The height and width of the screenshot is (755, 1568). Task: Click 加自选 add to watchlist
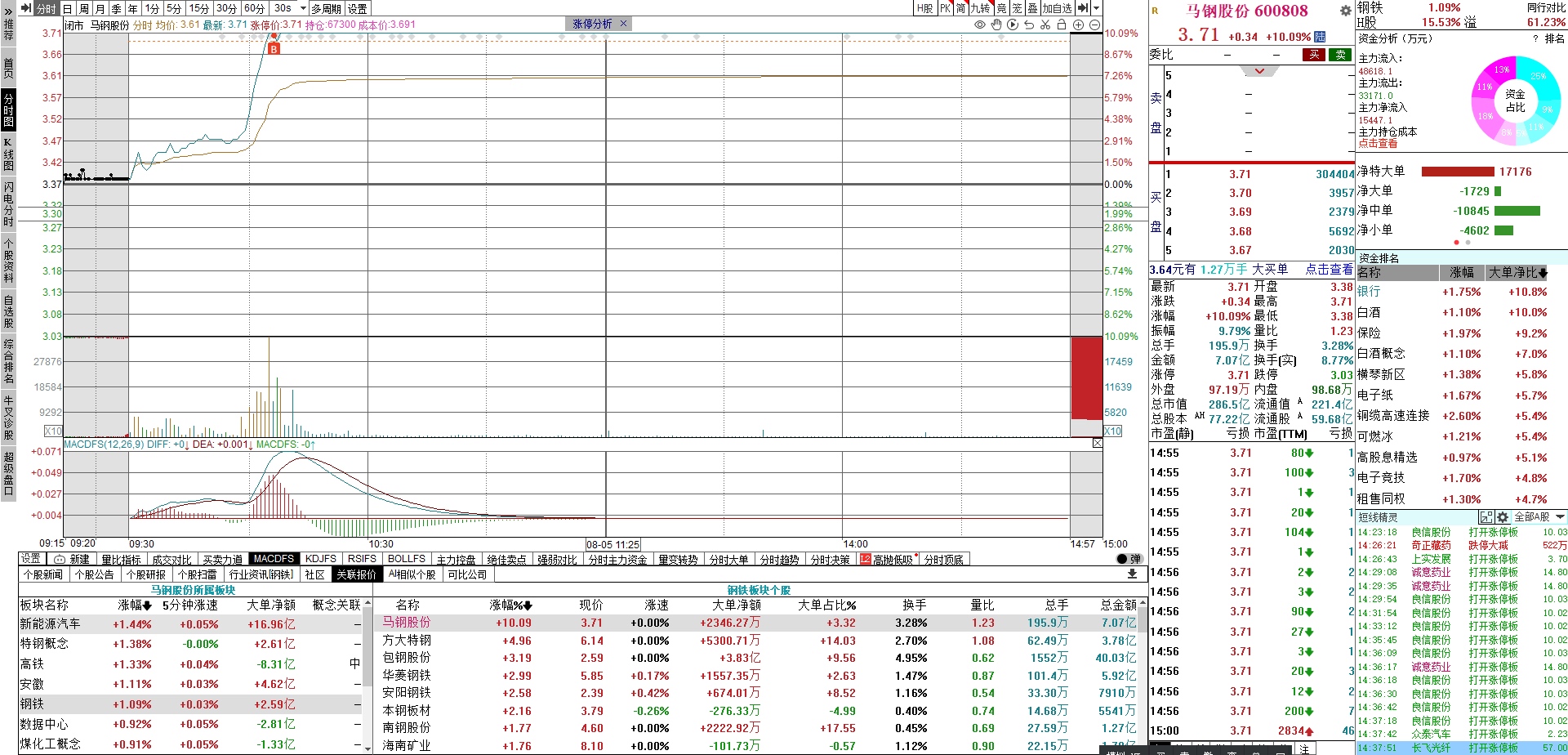(x=1057, y=8)
